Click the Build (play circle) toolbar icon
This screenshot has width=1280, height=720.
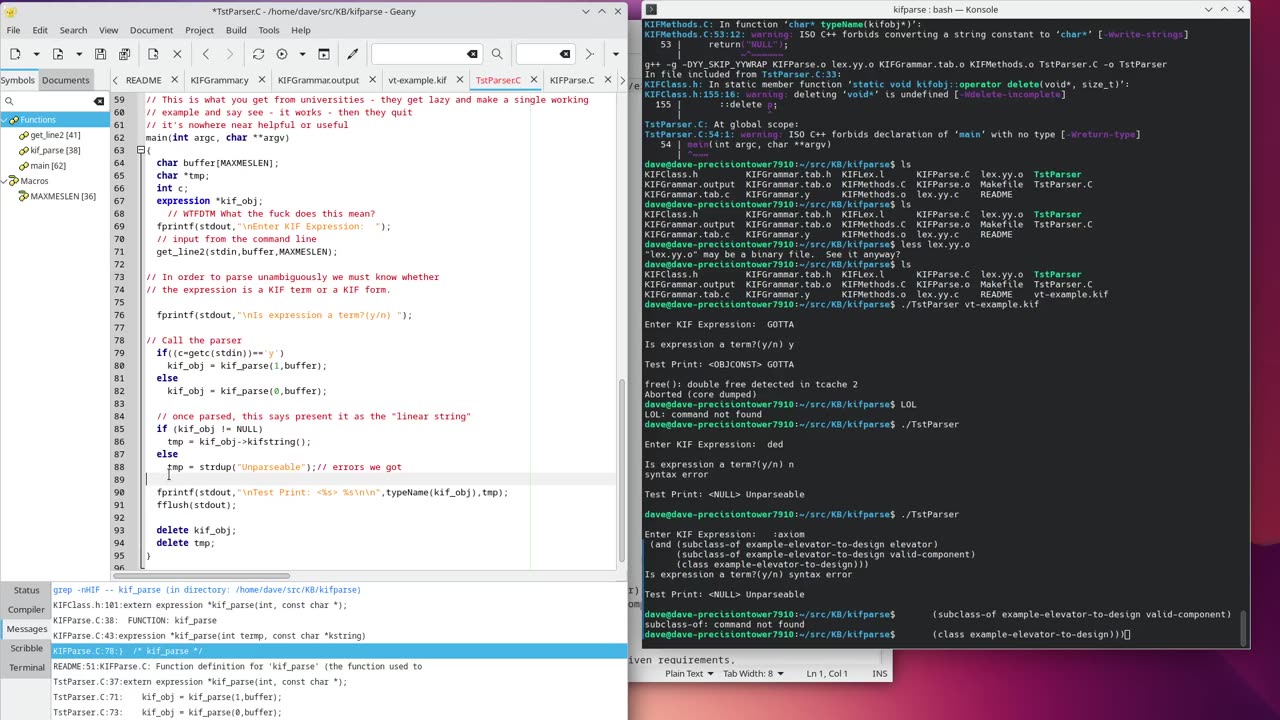(281, 54)
